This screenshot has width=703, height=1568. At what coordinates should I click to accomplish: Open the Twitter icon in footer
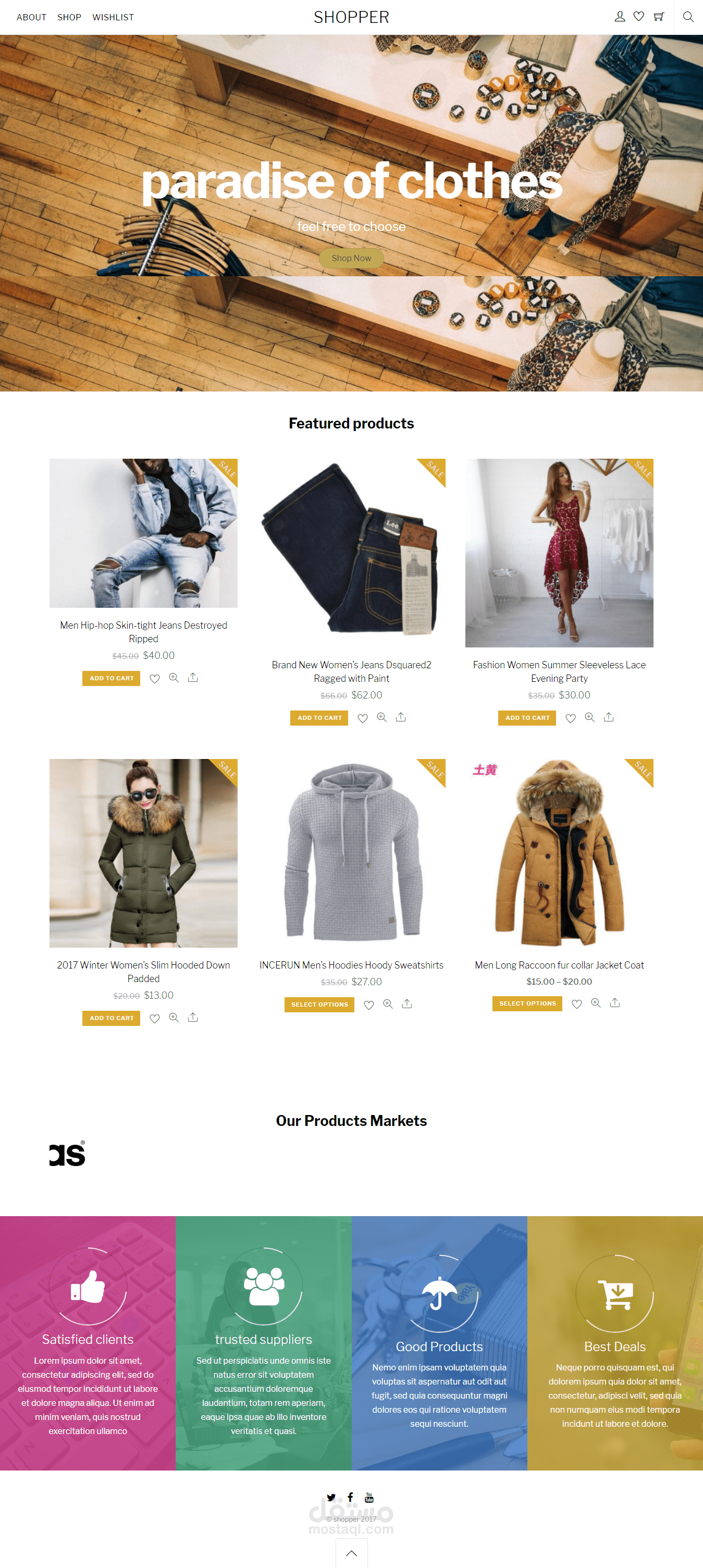coord(331,1498)
